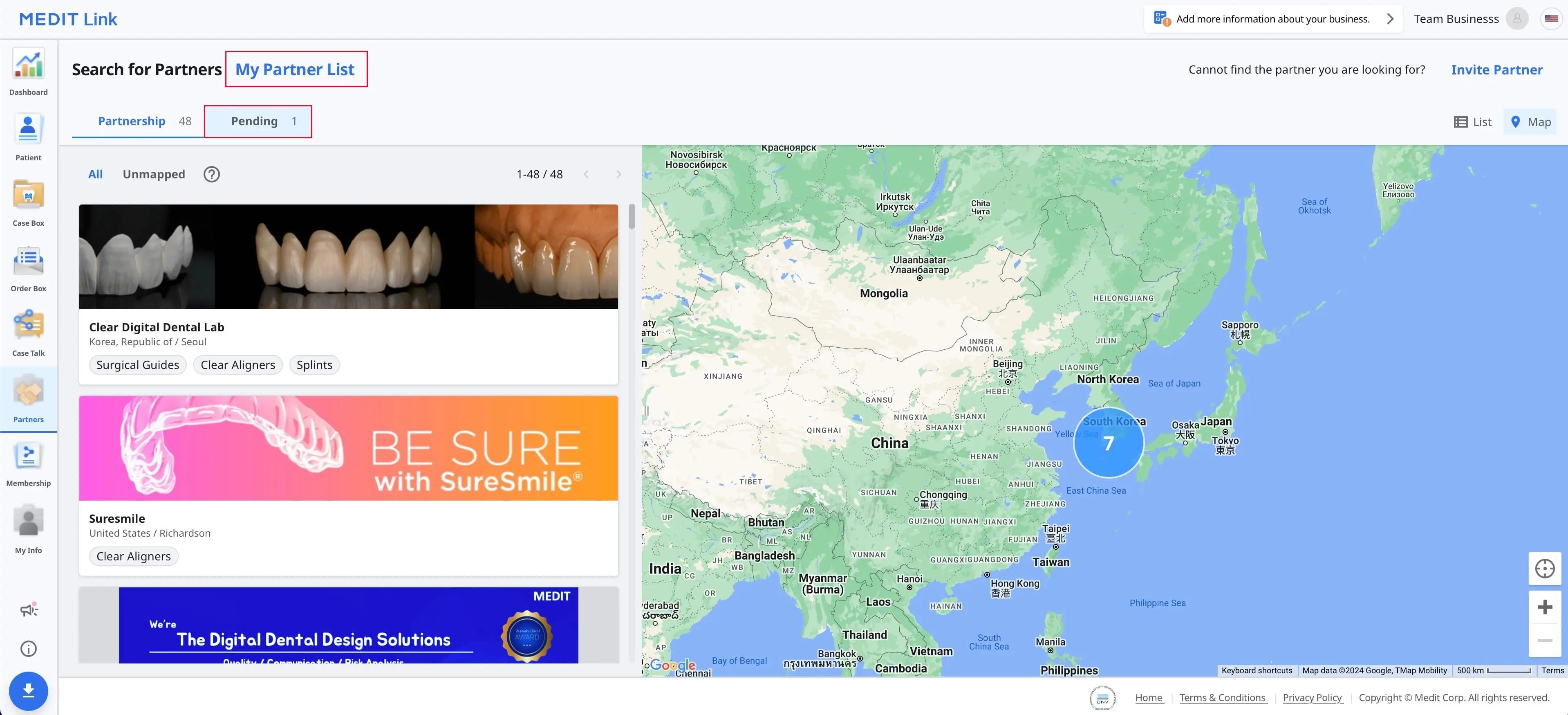Viewport: 1568px width, 715px height.
Task: Click the map Terms link
Action: pyautogui.click(x=1552, y=670)
